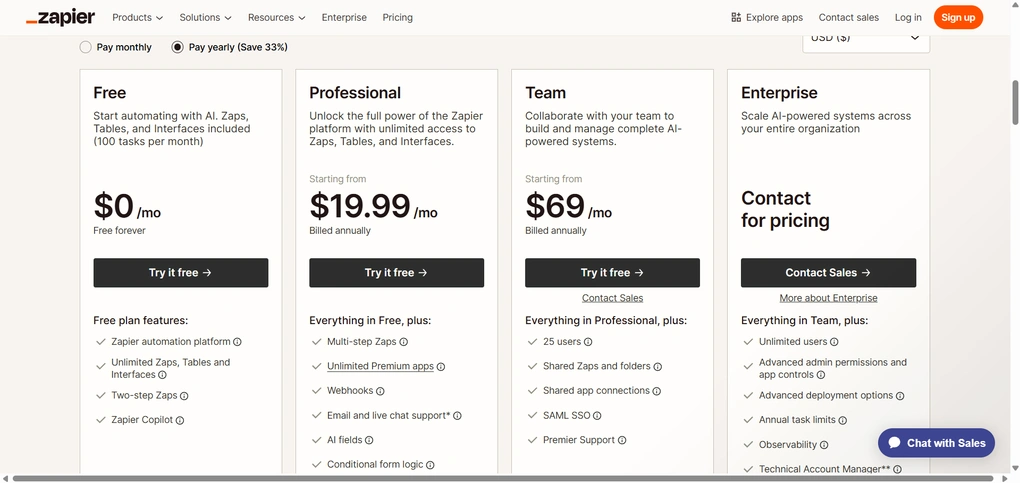
Task: Click the Explore apps grid icon
Action: coord(736,18)
